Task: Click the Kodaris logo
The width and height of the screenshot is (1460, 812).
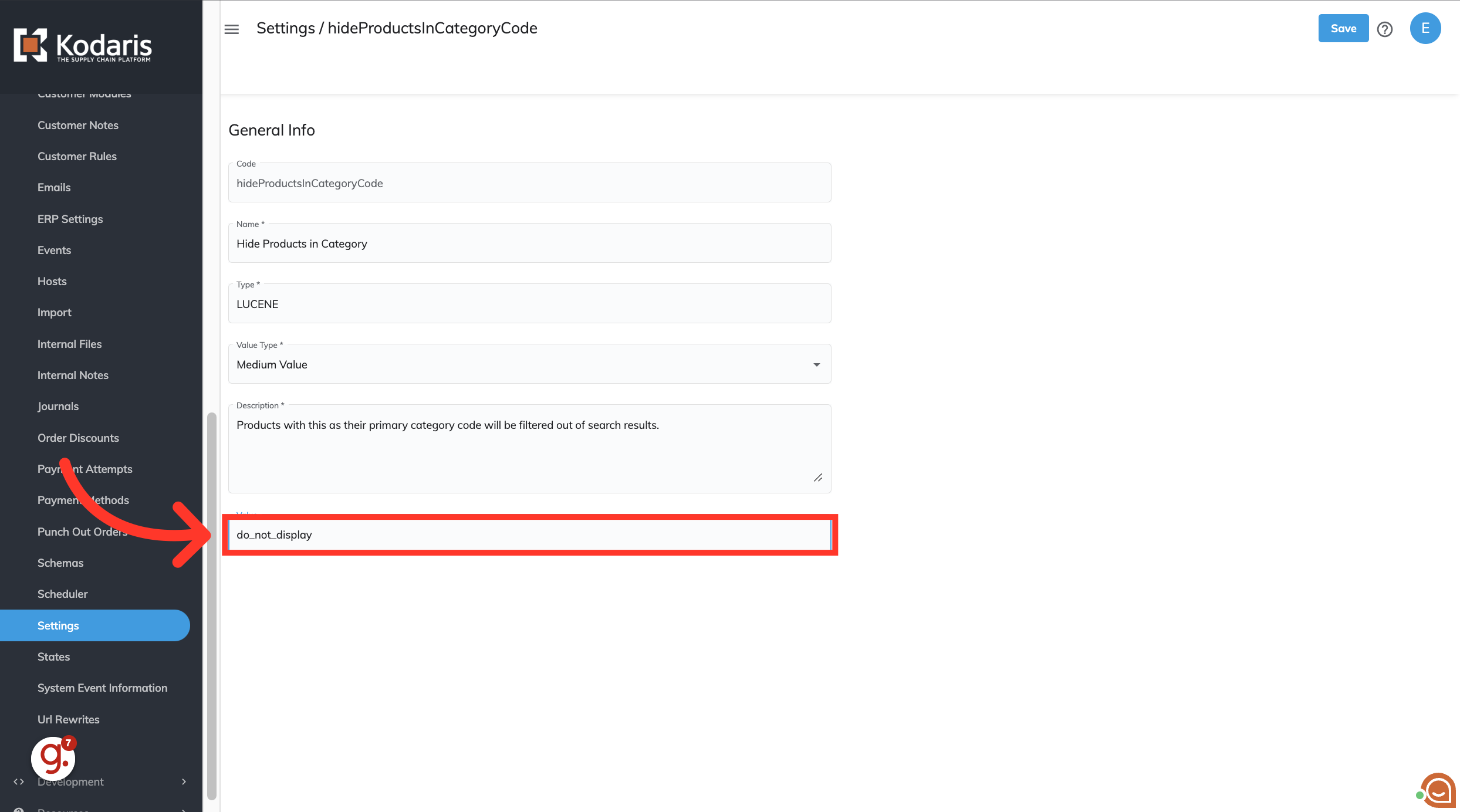Action: 83,45
